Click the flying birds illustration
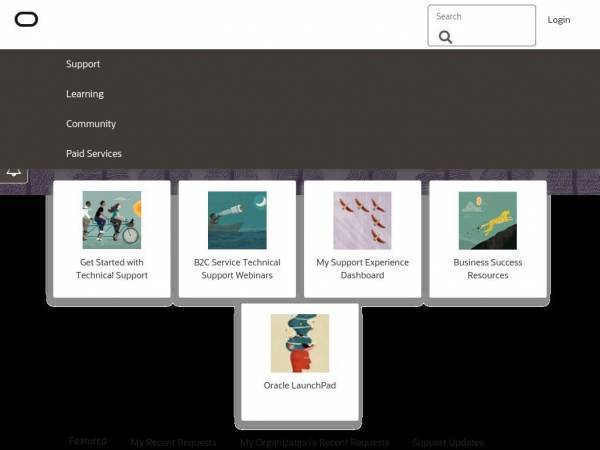This screenshot has height=450, width=600. pos(362,220)
